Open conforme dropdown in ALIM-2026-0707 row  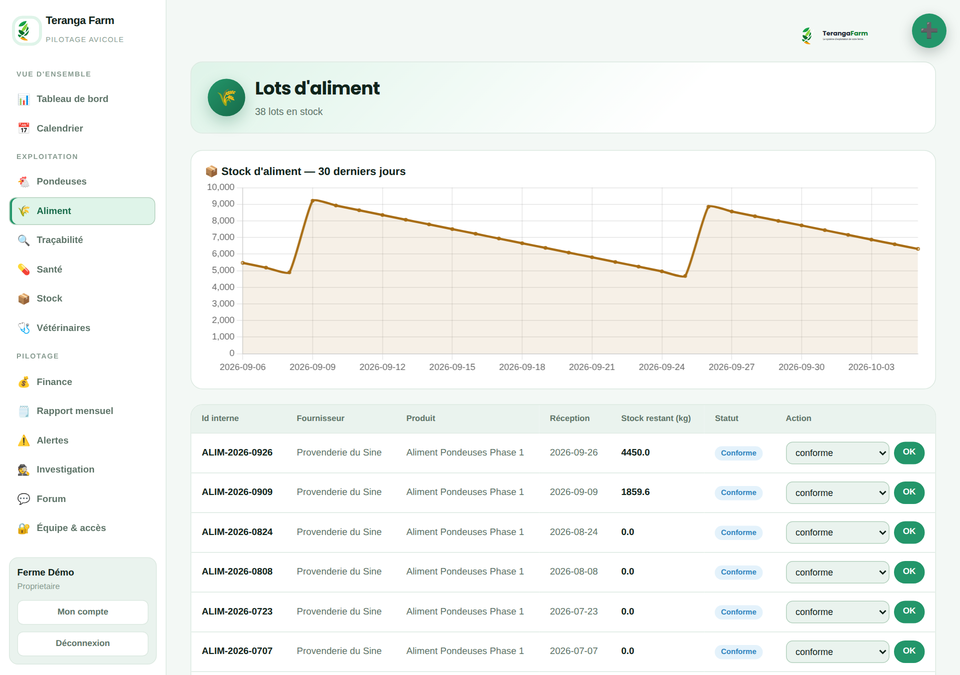tap(837, 652)
